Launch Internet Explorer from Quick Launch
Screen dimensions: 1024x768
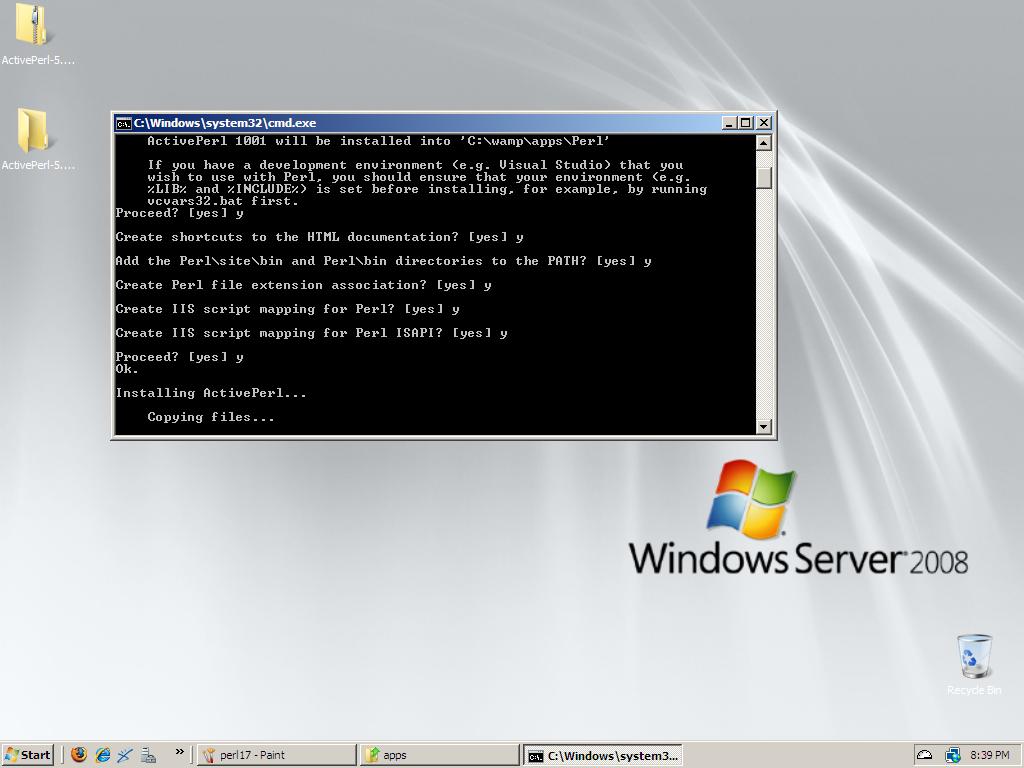pyautogui.click(x=102, y=755)
